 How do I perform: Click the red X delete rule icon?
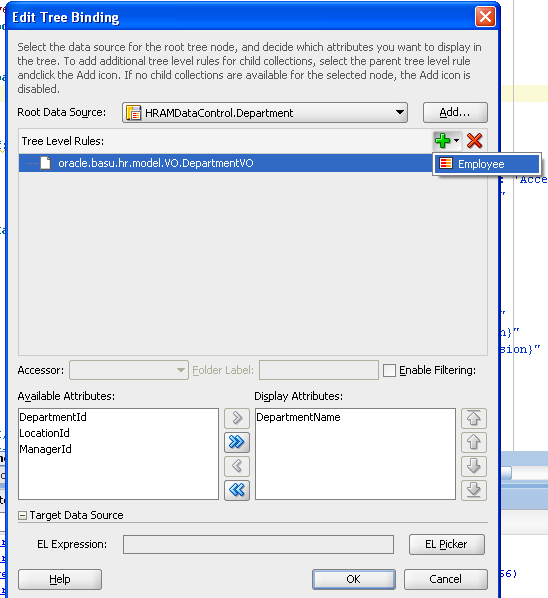pos(474,141)
